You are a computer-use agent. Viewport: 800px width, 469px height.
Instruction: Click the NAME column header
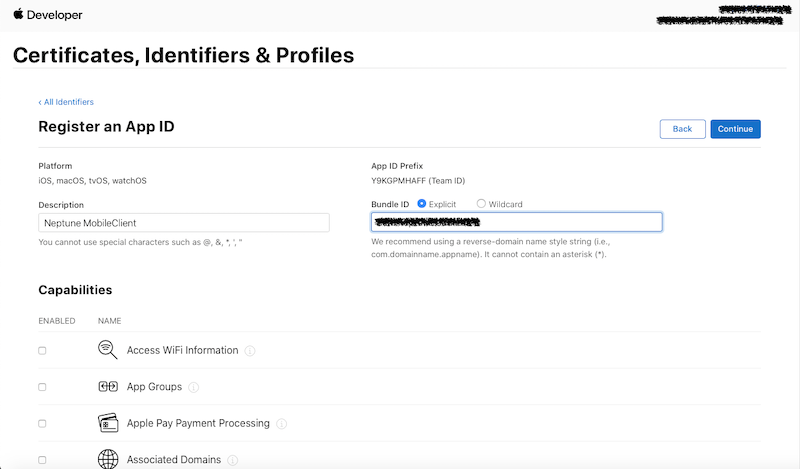click(x=110, y=321)
